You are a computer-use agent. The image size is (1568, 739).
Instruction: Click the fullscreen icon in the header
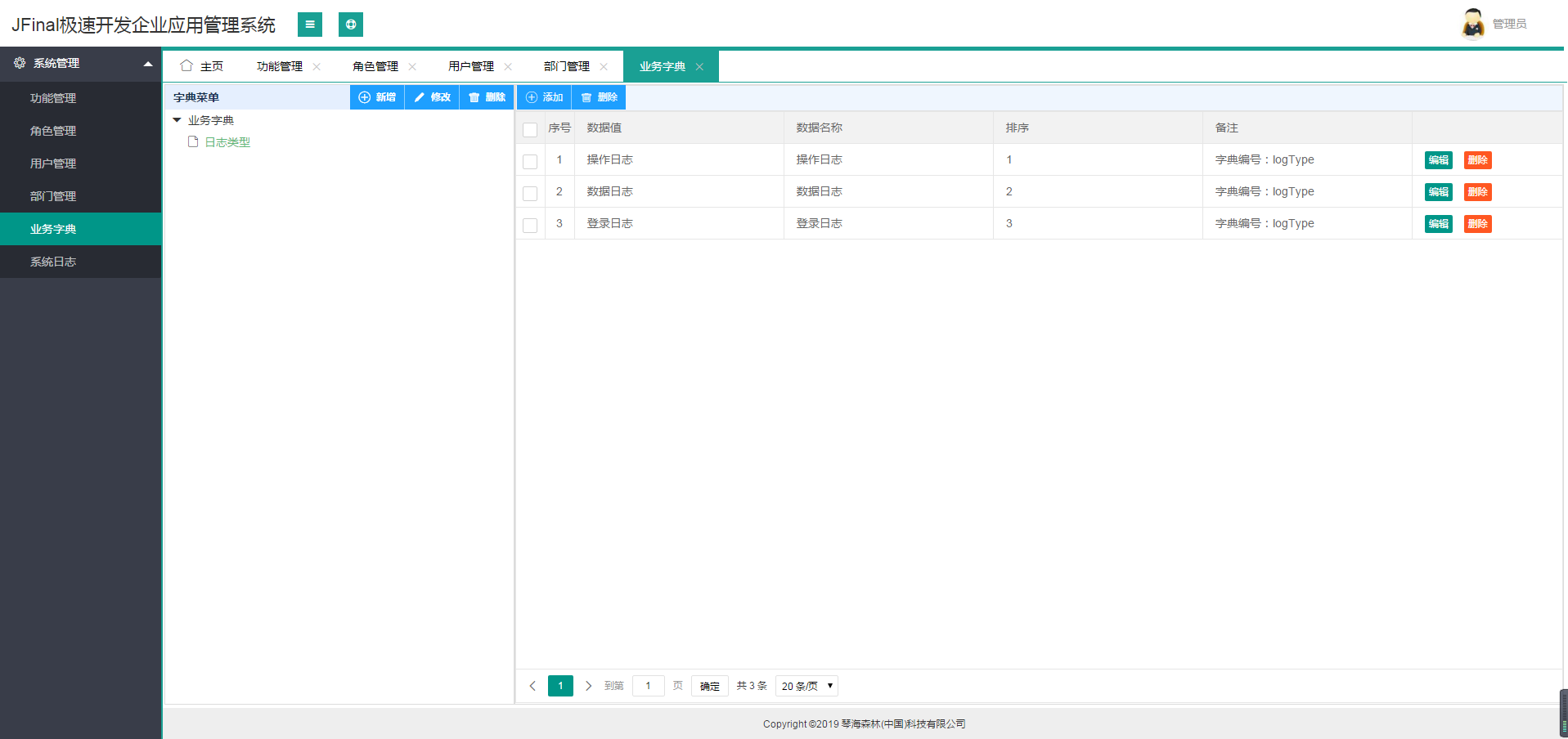pos(351,25)
